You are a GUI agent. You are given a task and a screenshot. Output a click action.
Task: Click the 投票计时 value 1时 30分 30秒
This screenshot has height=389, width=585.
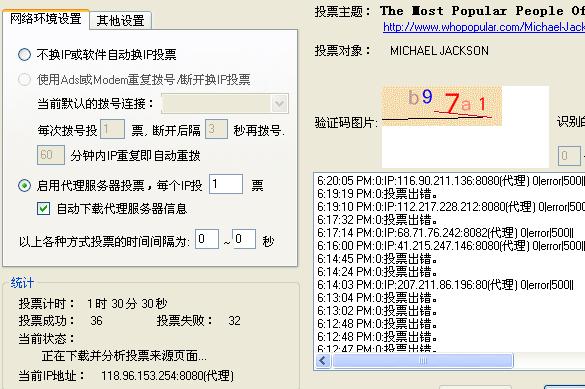(x=127, y=304)
